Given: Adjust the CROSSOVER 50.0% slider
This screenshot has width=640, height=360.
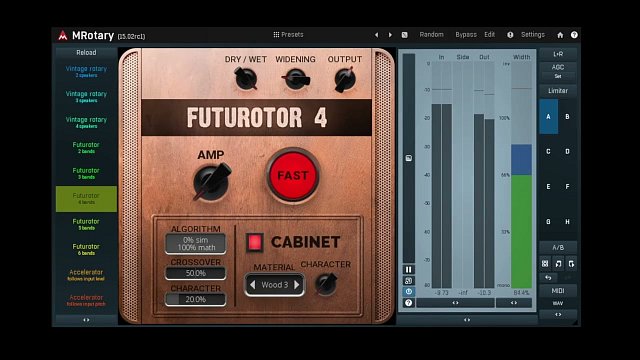Looking at the screenshot, I should [196, 273].
